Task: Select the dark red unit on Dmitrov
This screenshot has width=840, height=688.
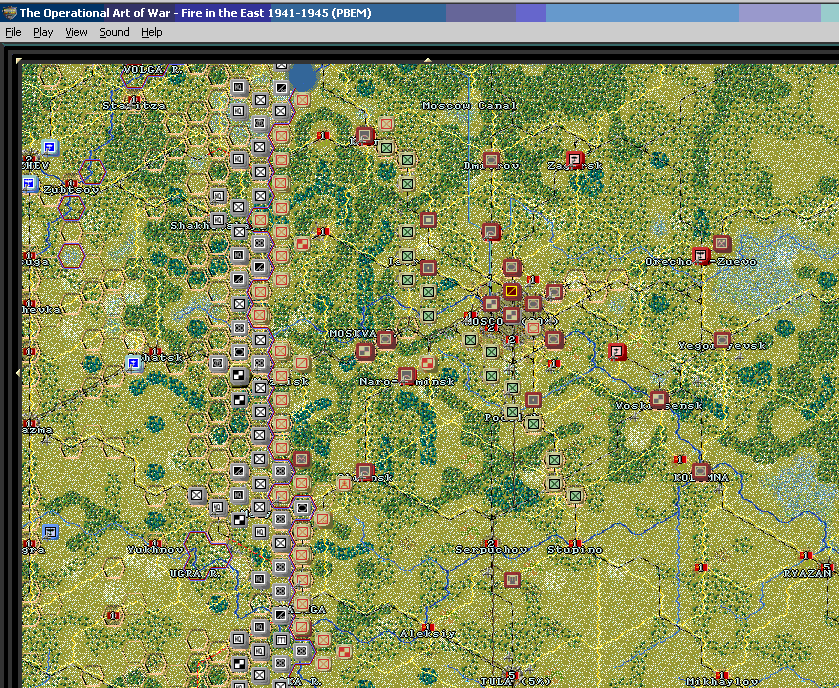Action: [x=491, y=160]
